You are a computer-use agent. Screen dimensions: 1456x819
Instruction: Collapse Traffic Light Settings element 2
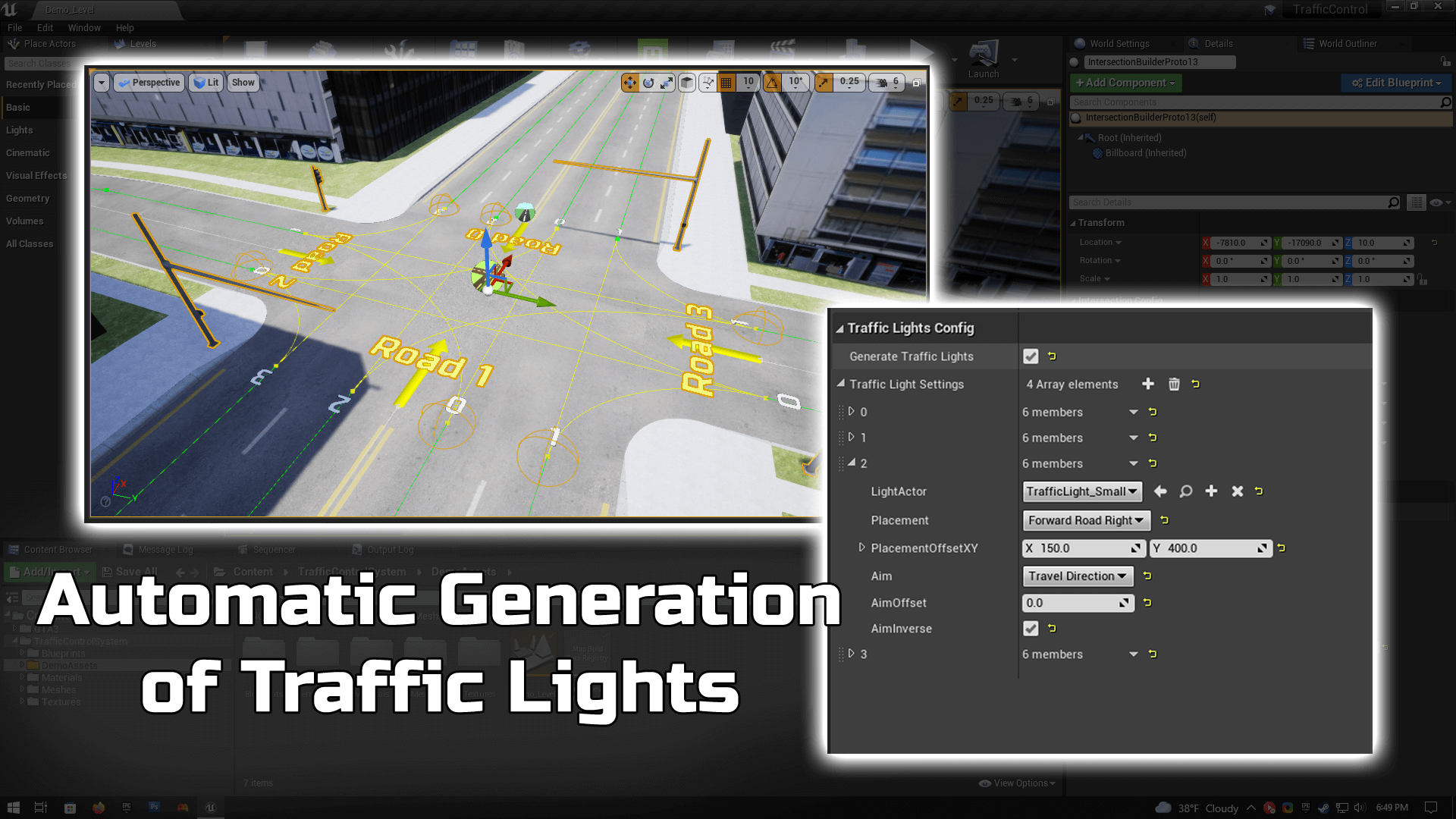(x=851, y=462)
